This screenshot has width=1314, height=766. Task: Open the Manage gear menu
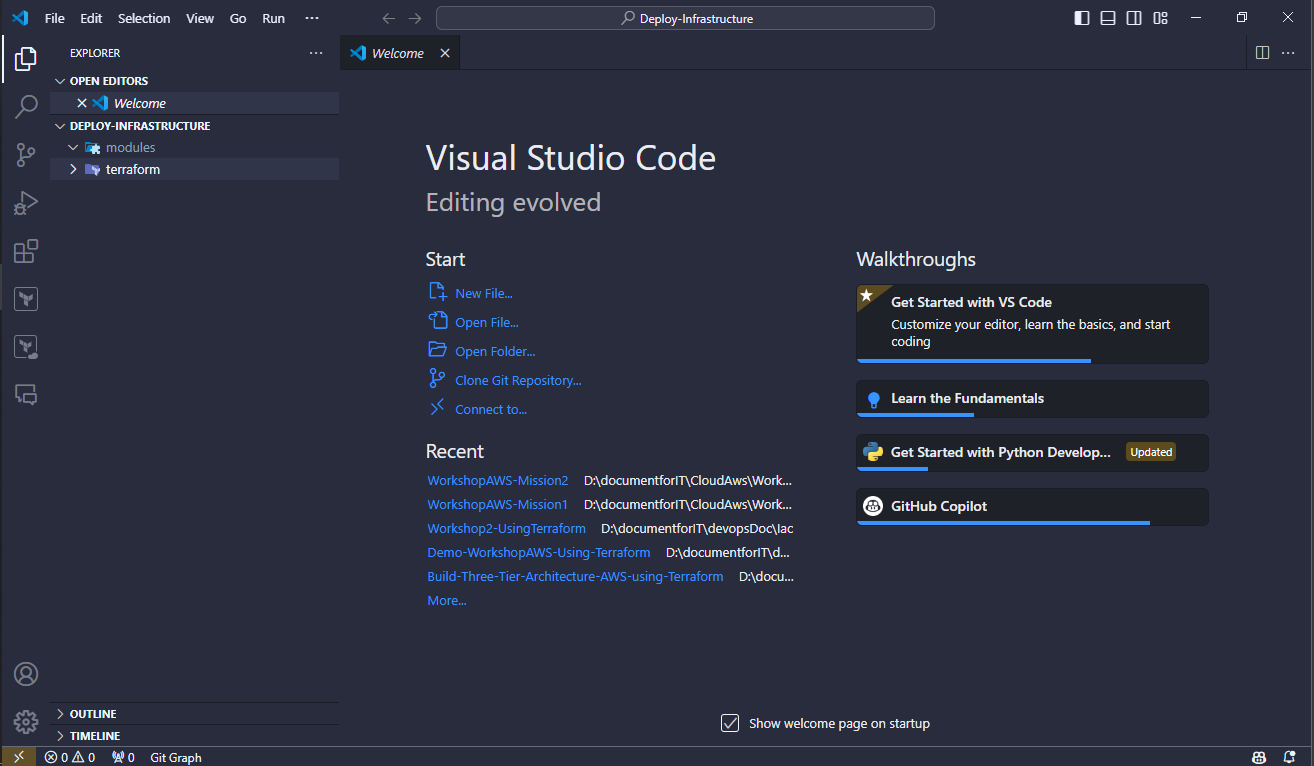point(26,721)
